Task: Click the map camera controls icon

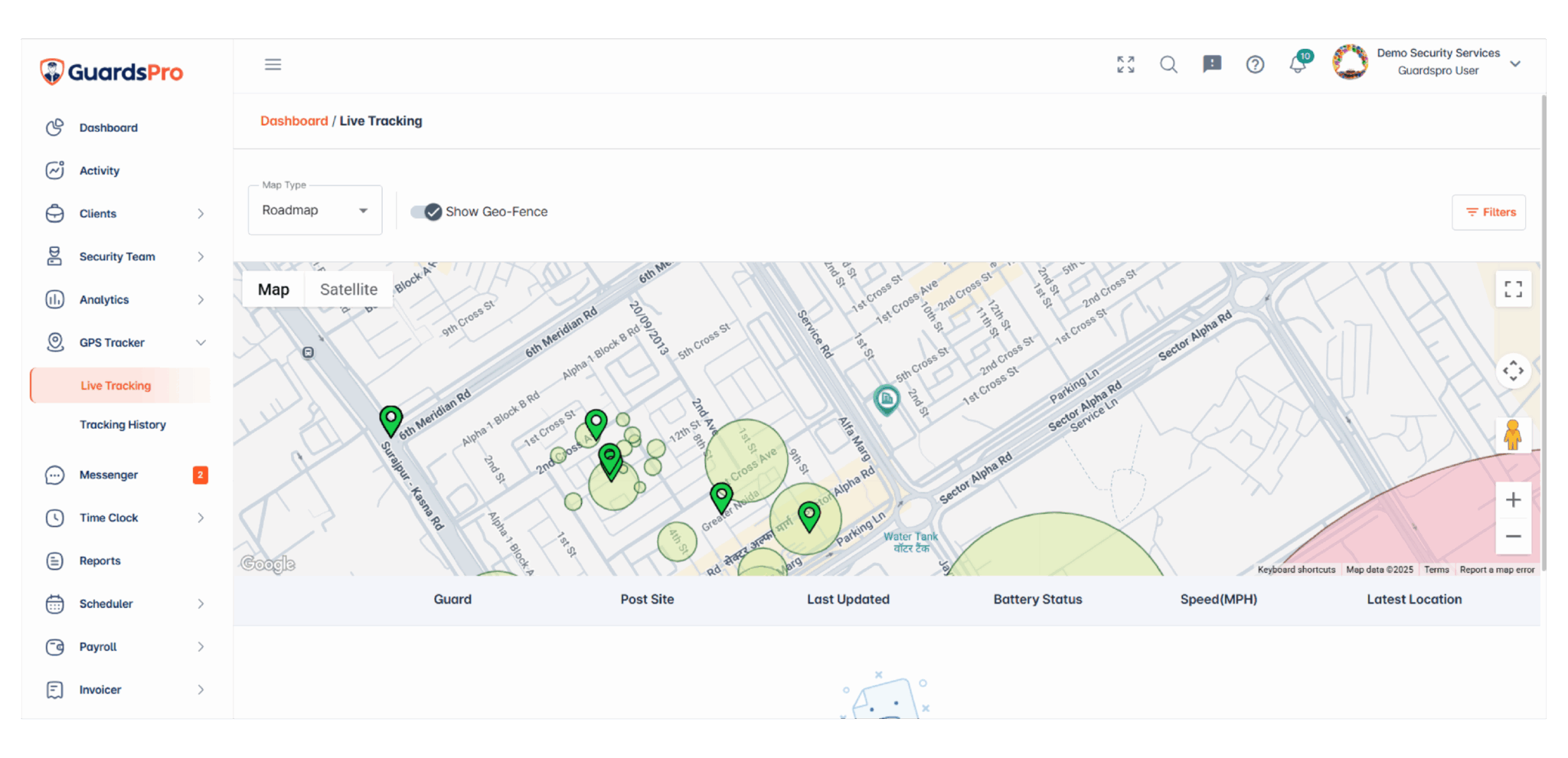Action: click(x=1513, y=371)
